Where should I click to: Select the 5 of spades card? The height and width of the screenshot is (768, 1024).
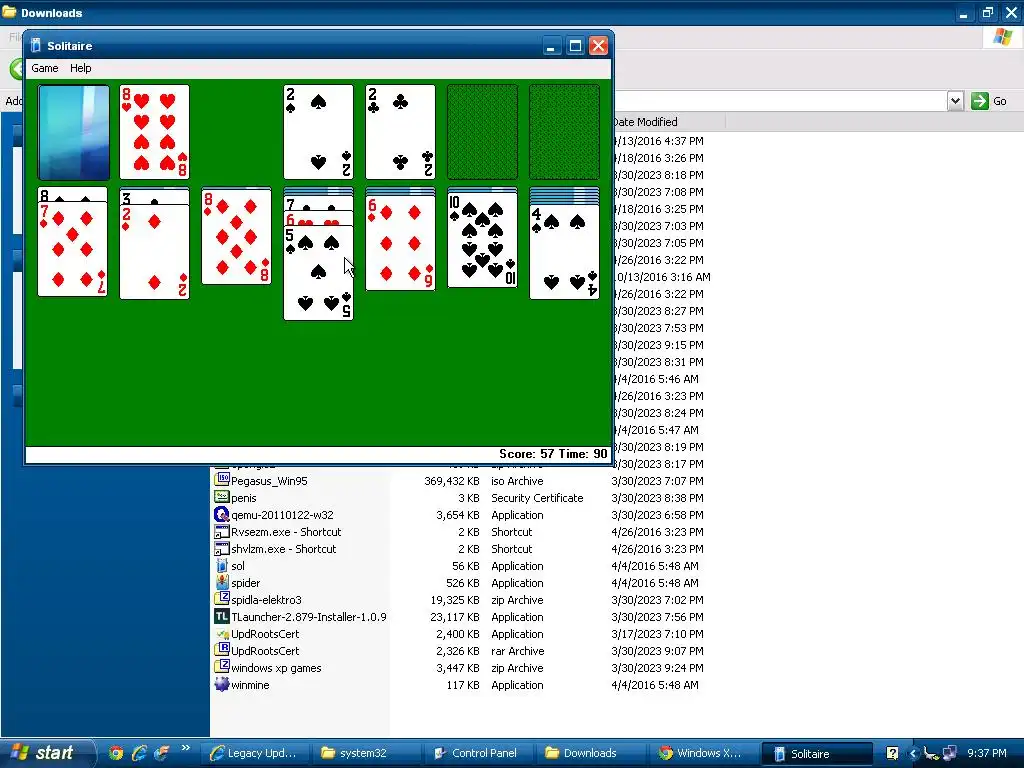(x=319, y=273)
